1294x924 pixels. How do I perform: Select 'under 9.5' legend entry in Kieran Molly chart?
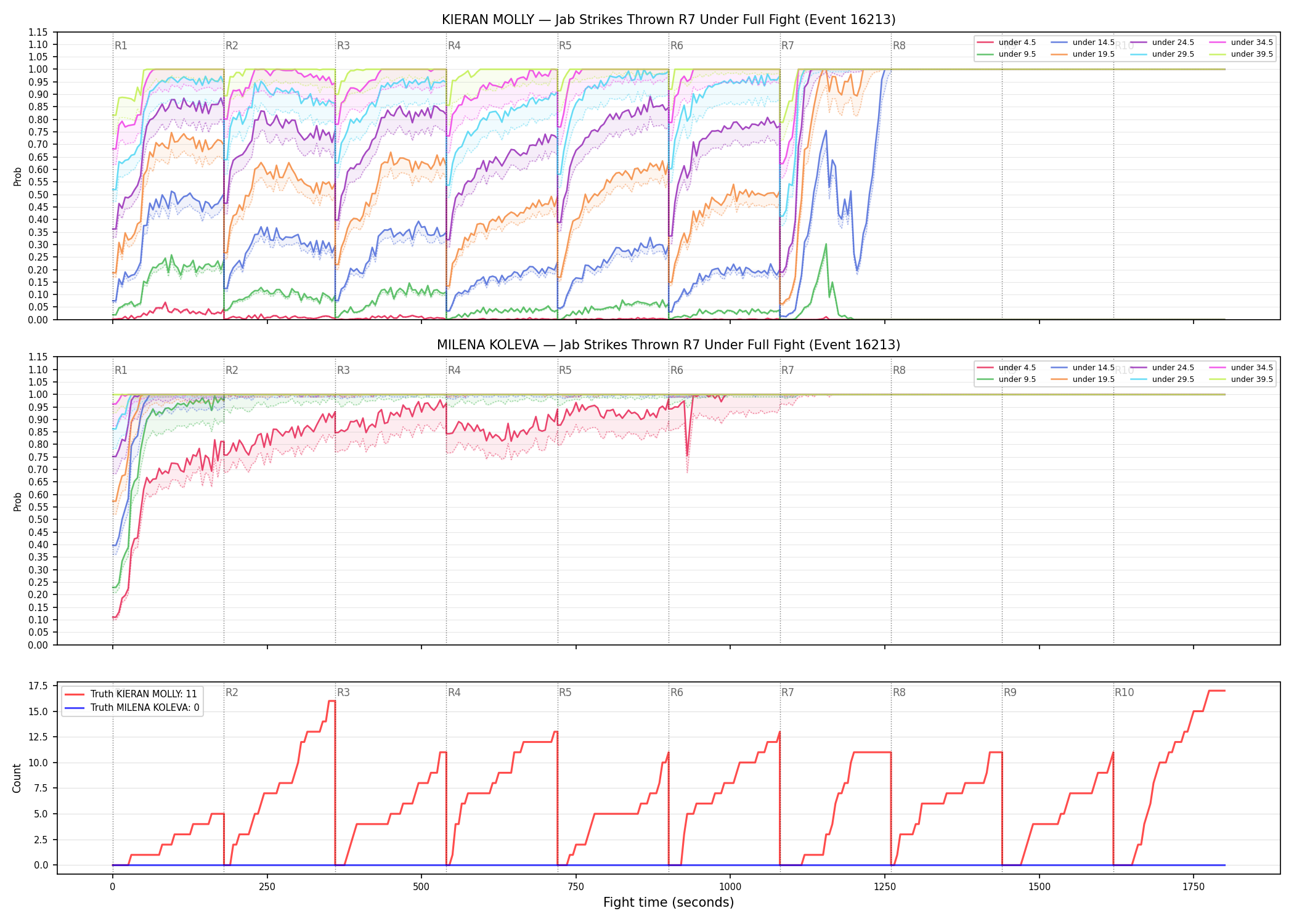click(x=1006, y=54)
